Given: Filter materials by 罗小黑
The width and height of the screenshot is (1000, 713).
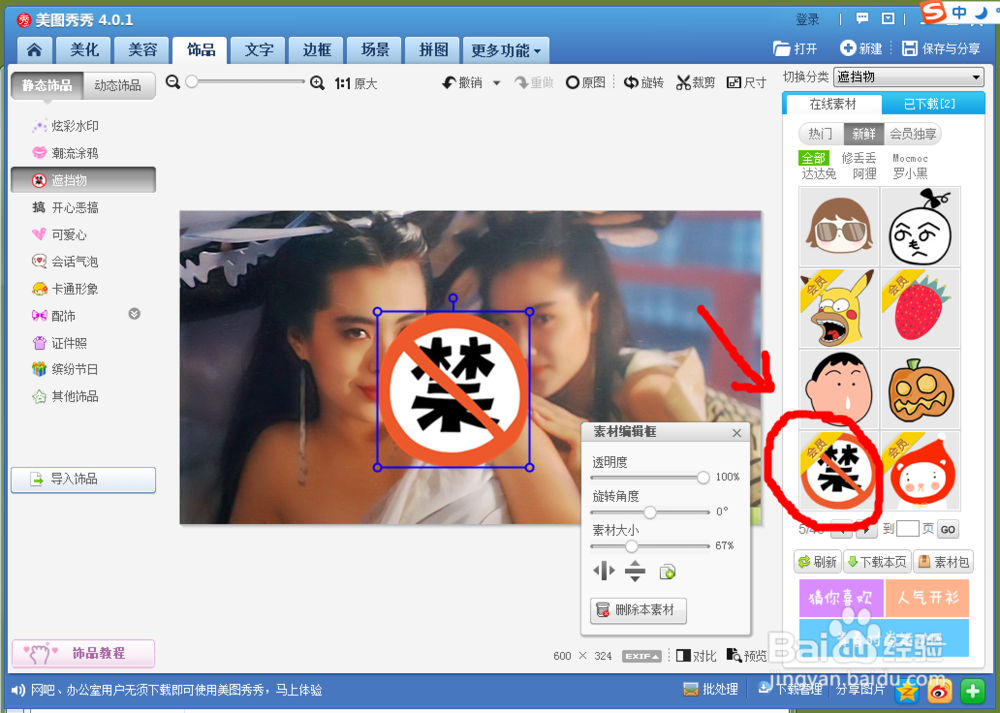Looking at the screenshot, I should pos(910,173).
